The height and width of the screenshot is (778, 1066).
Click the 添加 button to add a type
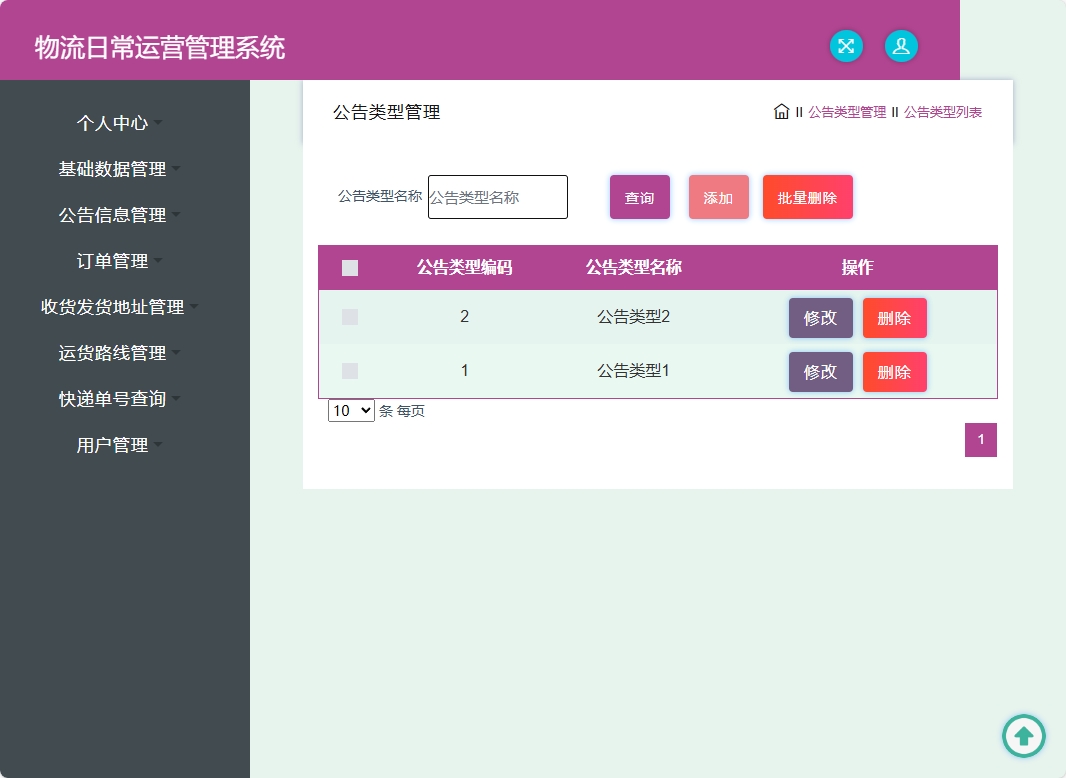click(x=718, y=197)
